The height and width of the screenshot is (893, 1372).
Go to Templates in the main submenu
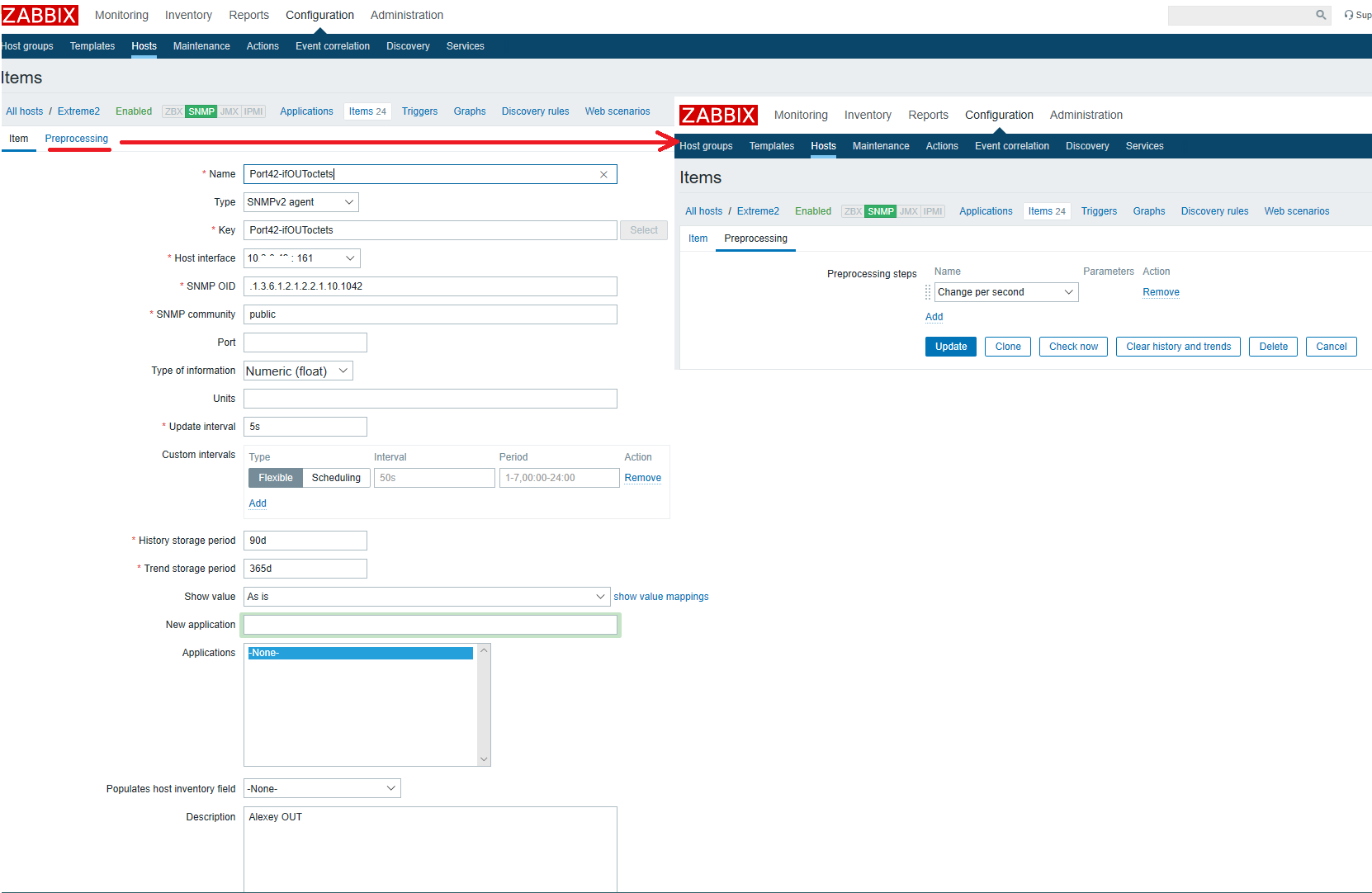coord(92,46)
